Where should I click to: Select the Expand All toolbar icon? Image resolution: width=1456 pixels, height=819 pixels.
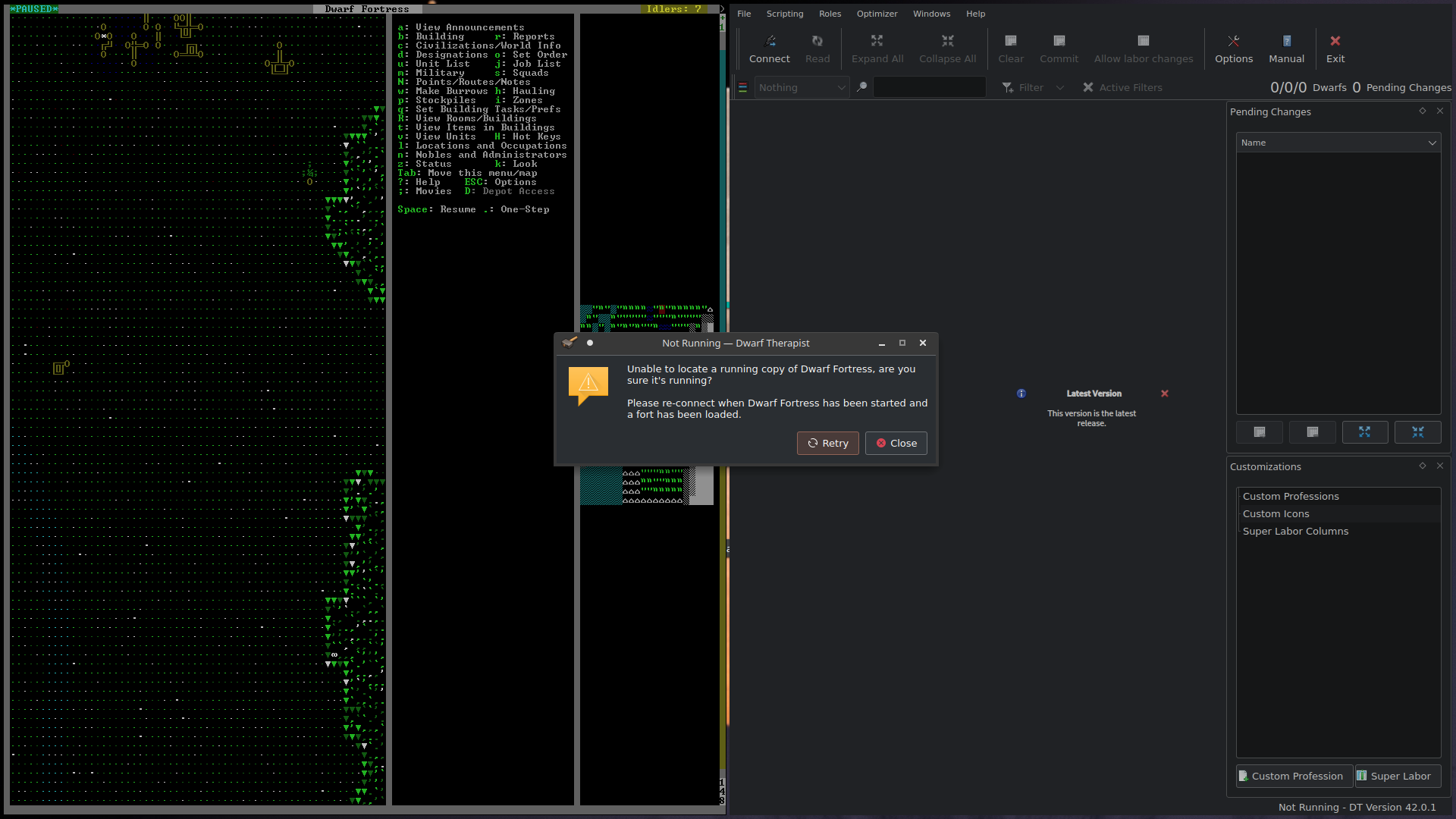877,41
